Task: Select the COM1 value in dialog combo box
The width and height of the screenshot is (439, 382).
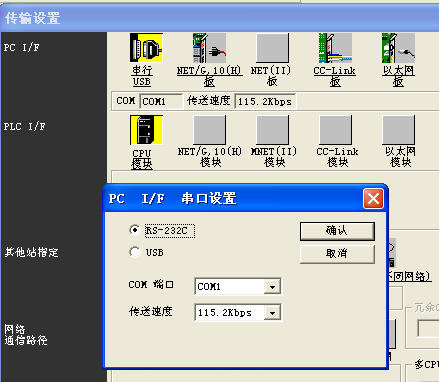Action: pyautogui.click(x=229, y=287)
